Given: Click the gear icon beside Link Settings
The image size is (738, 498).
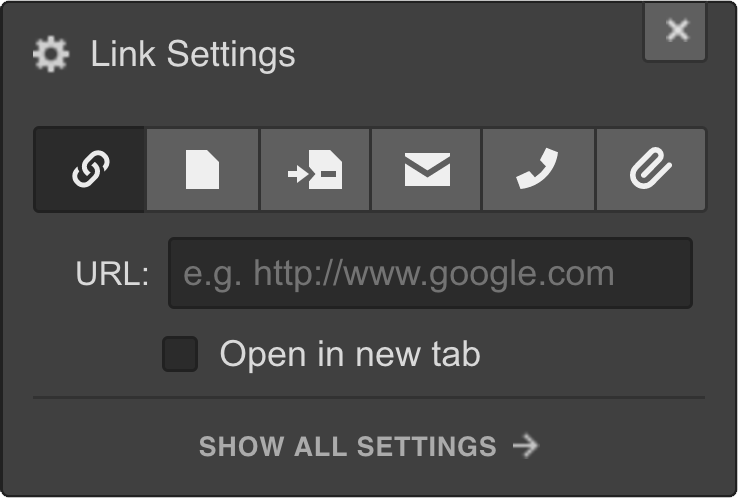Looking at the screenshot, I should coord(51,54).
